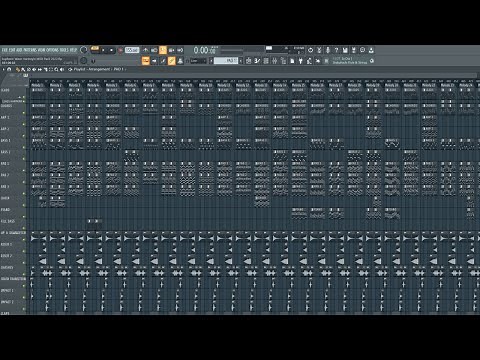Mute the ARP 2 track green light
480x360 pixels.
pyautogui.click(x=24, y=136)
